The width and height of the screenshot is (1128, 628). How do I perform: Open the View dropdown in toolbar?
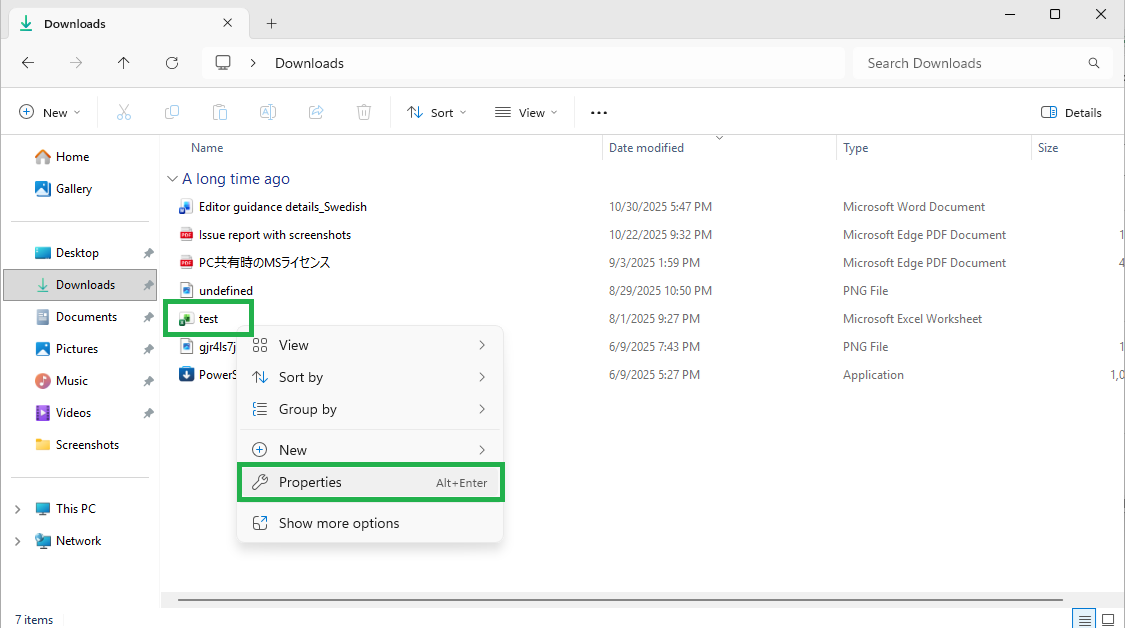(526, 112)
